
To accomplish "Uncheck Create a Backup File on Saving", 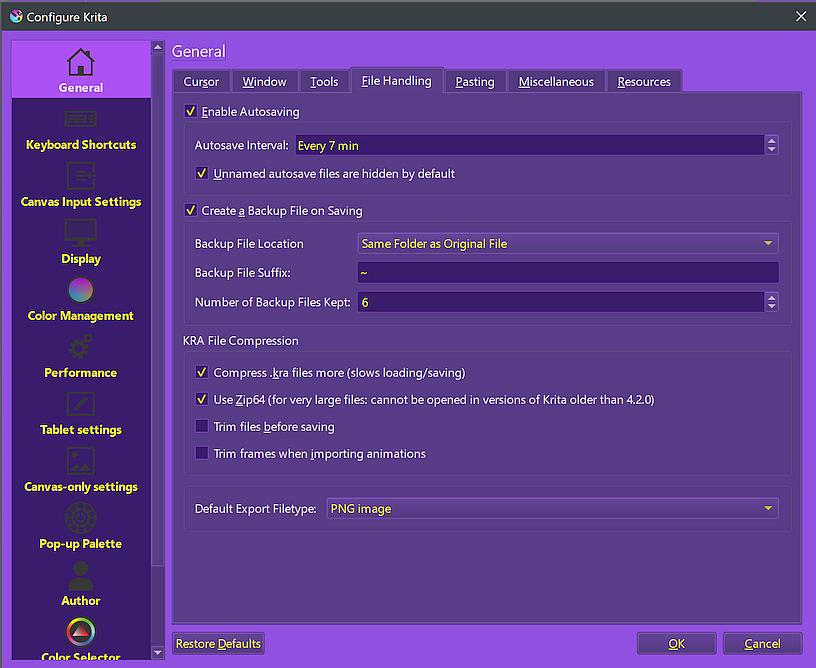I will click(x=190, y=210).
